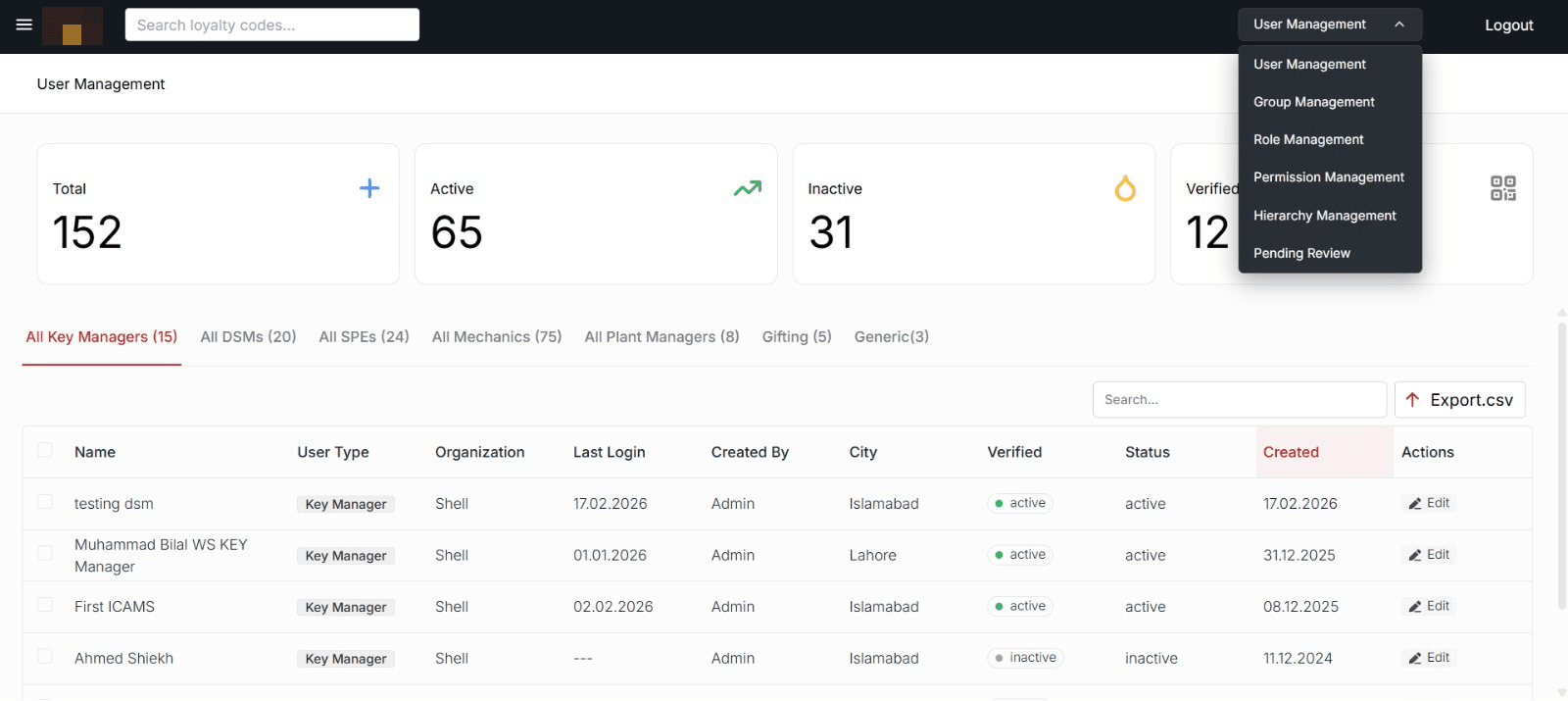Viewport: 1568px width, 701px height.
Task: Select the Ahmed Shiekh row checkbox
Action: pos(45,656)
